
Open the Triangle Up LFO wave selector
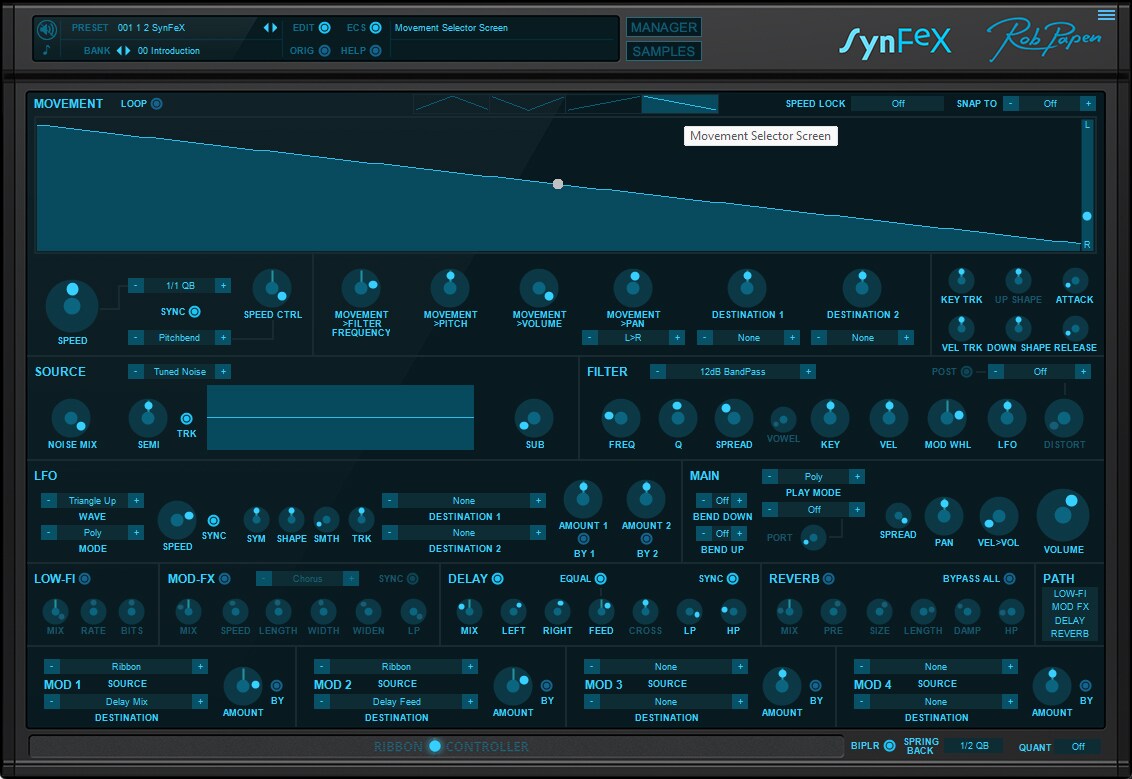coord(92,500)
